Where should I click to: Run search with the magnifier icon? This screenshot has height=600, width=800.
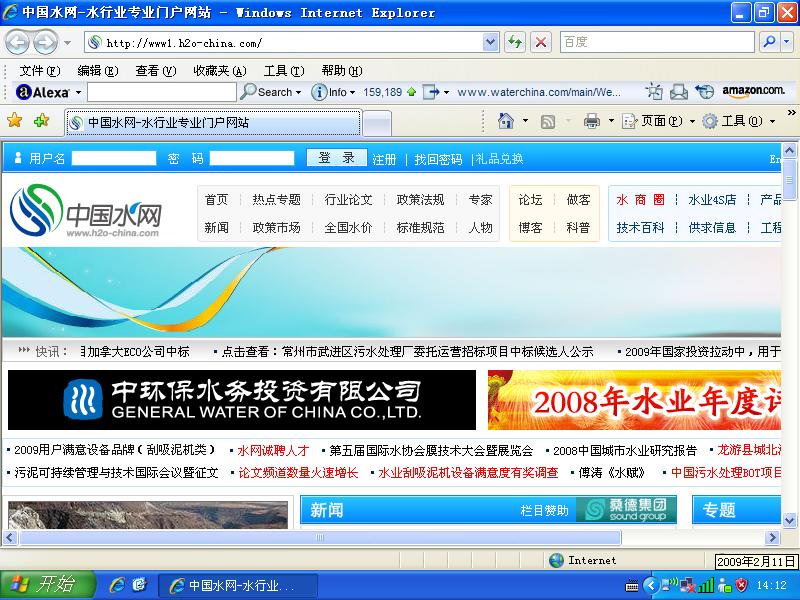point(769,42)
